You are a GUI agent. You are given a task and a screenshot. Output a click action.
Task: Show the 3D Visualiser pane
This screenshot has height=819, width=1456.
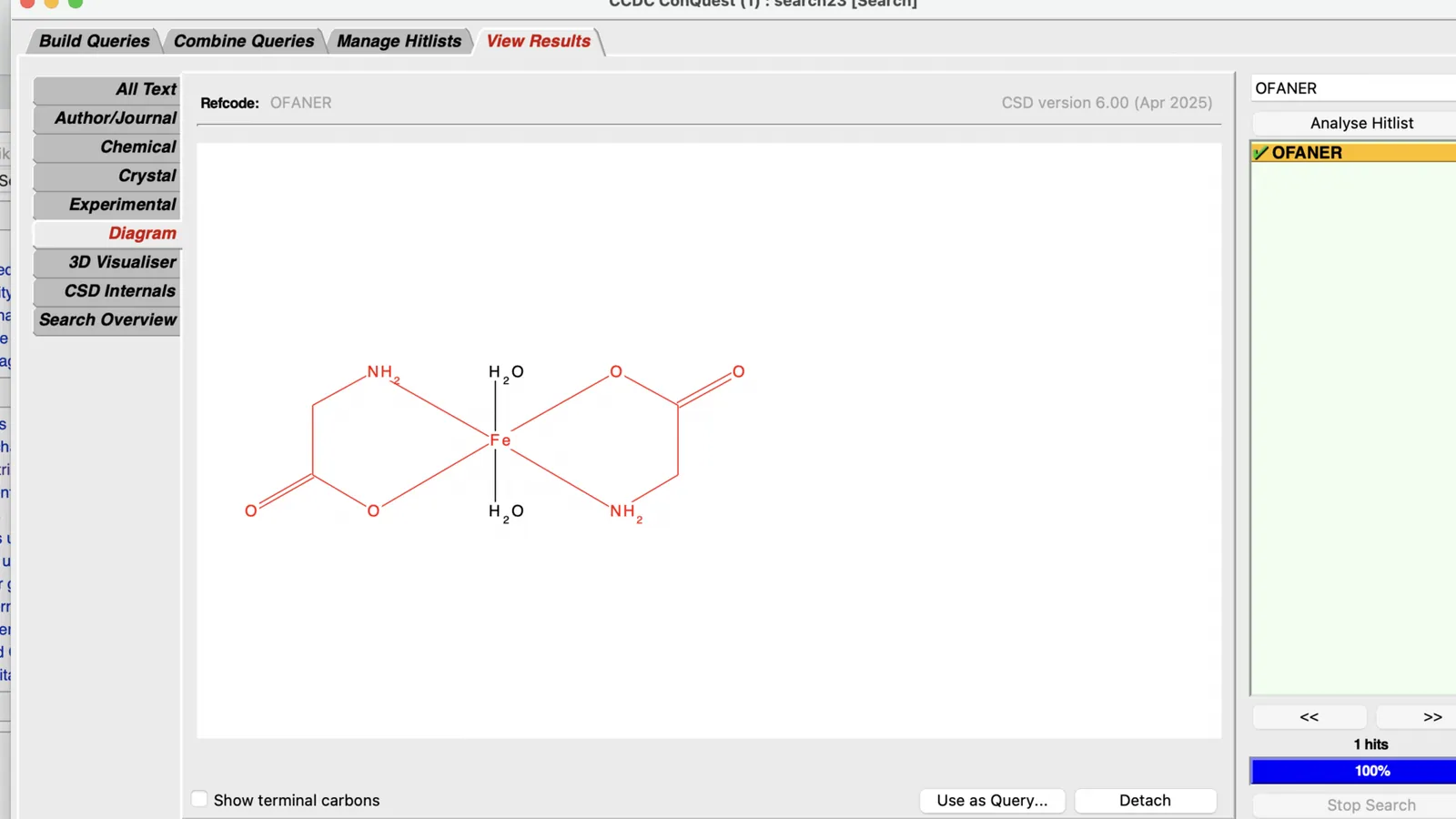pos(107,262)
